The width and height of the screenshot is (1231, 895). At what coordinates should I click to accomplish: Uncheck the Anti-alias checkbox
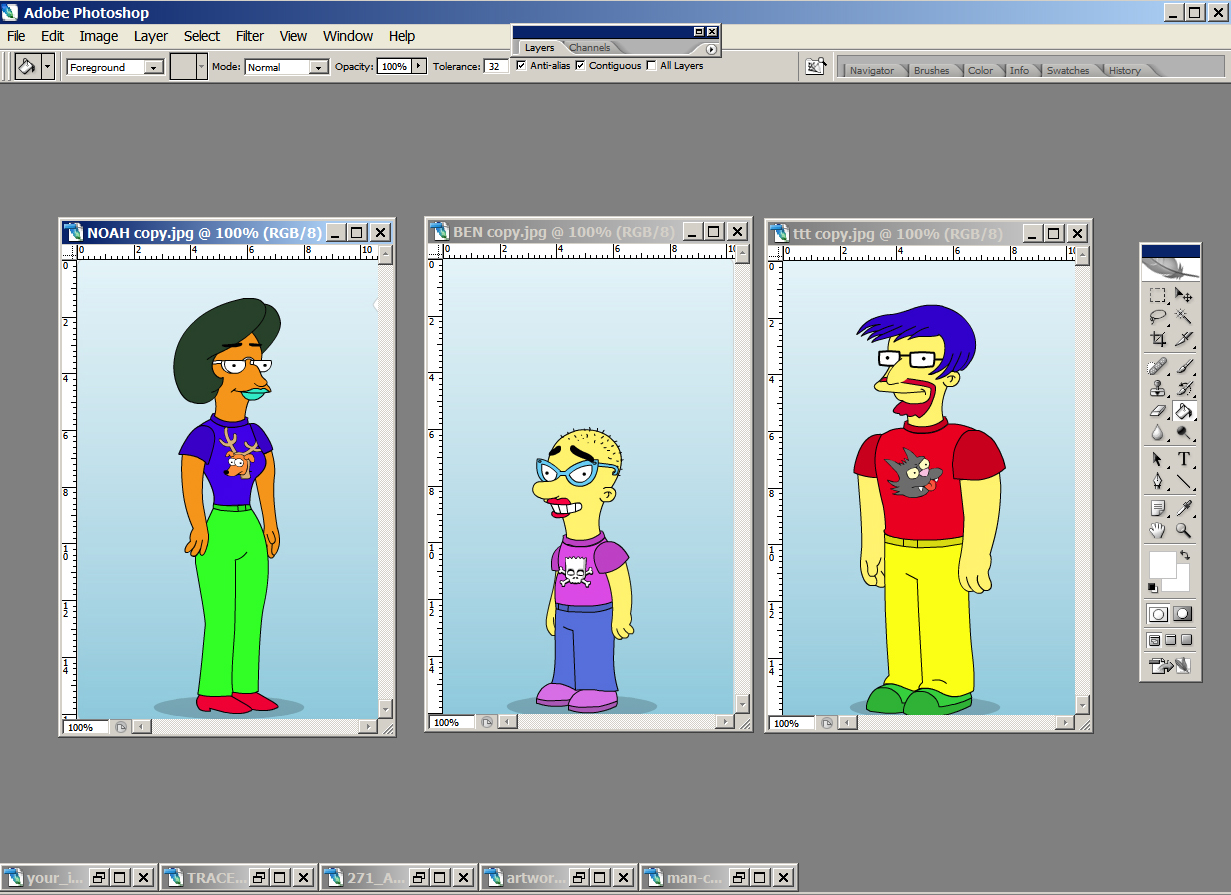pyautogui.click(x=521, y=66)
